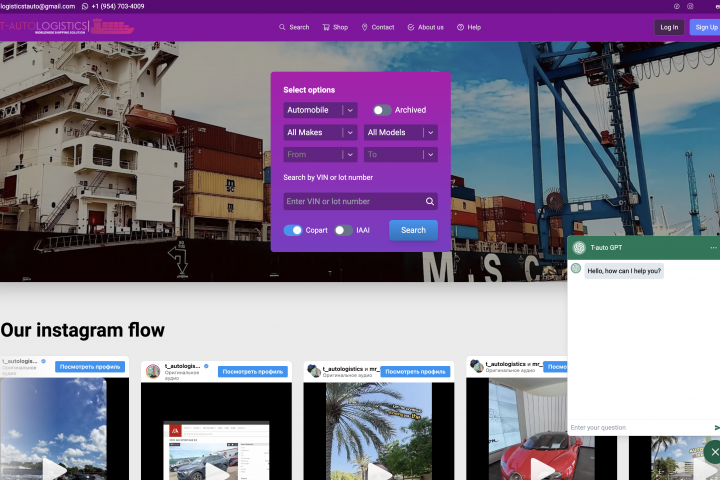The width and height of the screenshot is (720, 480).
Task: Open the sky and clouds video thumbnail
Action: coord(53,429)
